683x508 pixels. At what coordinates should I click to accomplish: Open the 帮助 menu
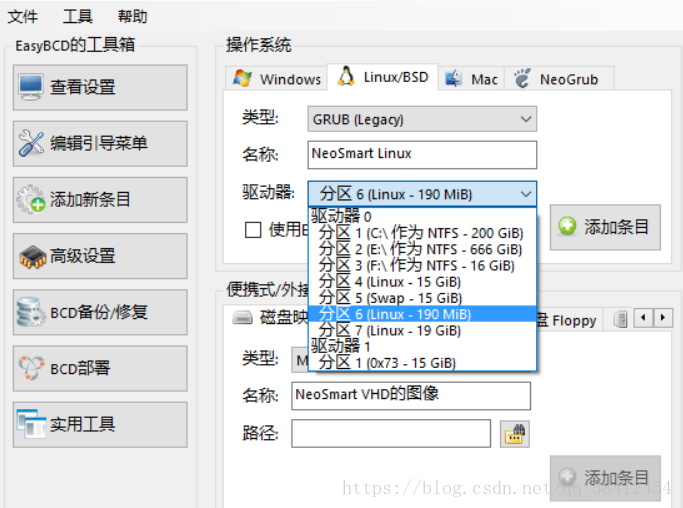[x=132, y=17]
